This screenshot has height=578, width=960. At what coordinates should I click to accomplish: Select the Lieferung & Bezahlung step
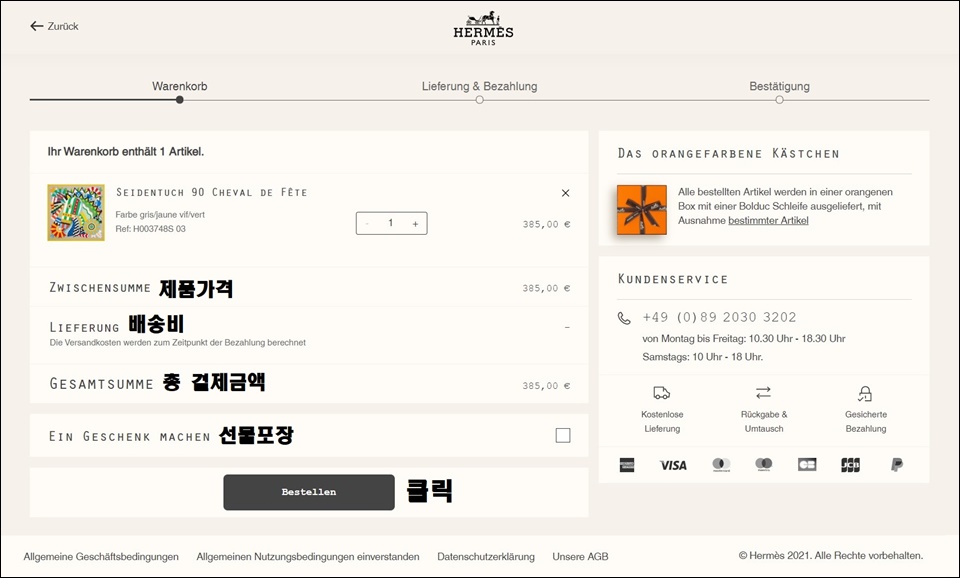point(479,86)
